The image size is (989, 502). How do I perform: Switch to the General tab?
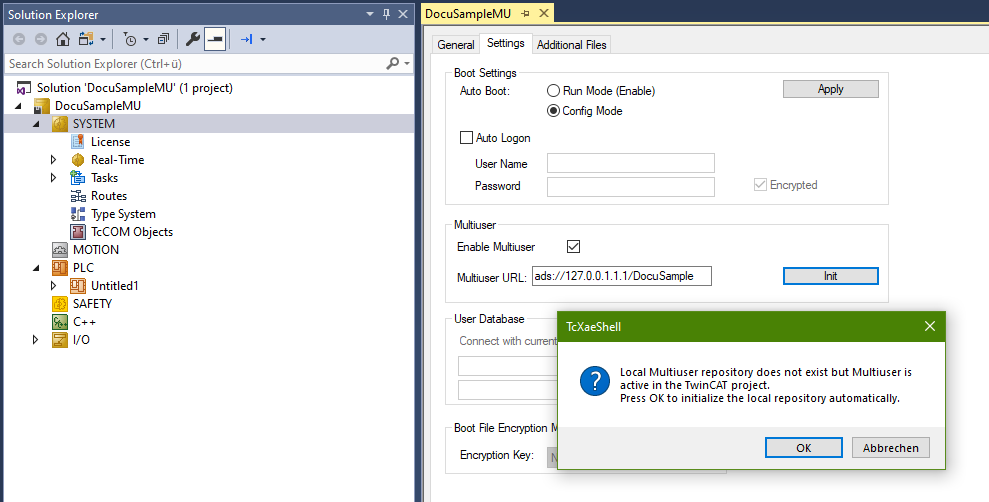[455, 45]
